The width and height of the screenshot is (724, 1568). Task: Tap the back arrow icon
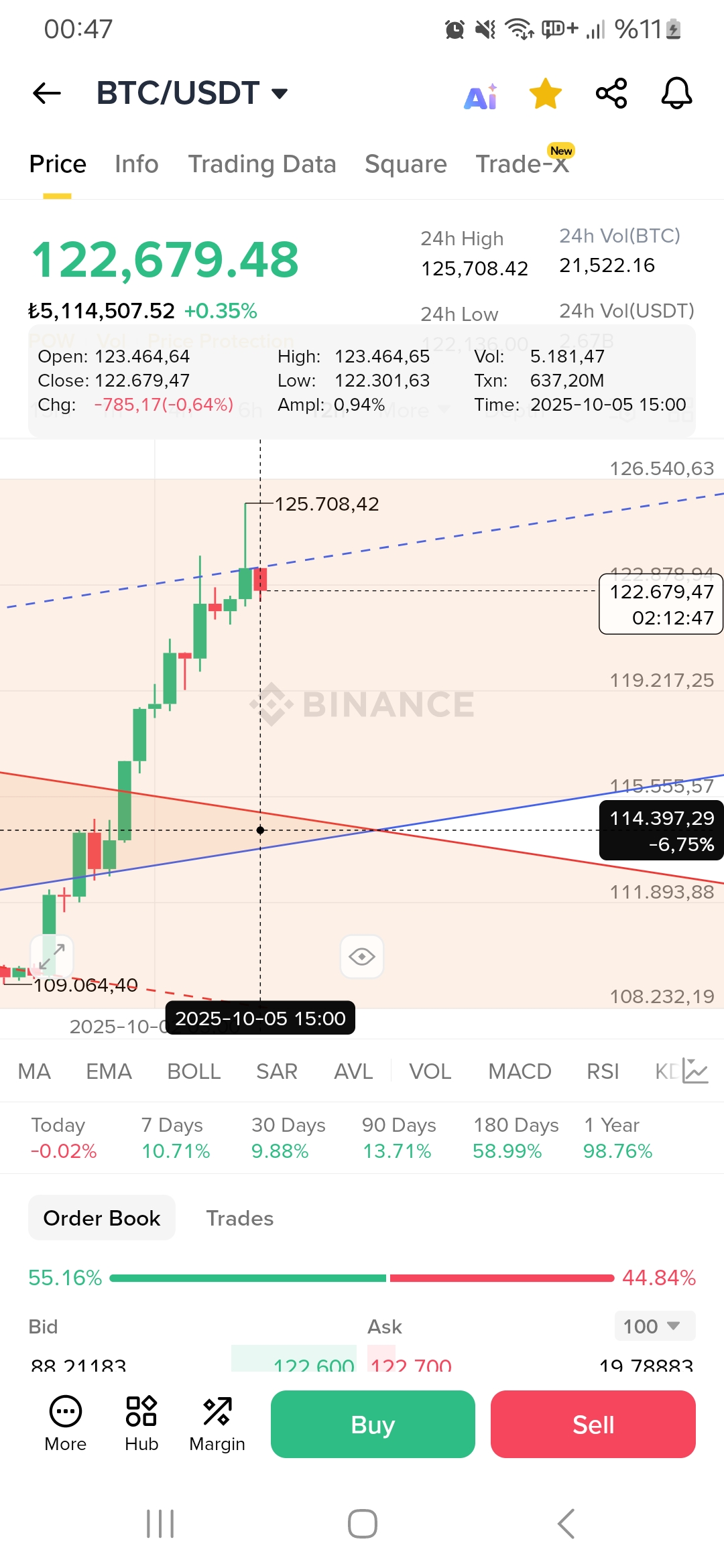[x=47, y=93]
